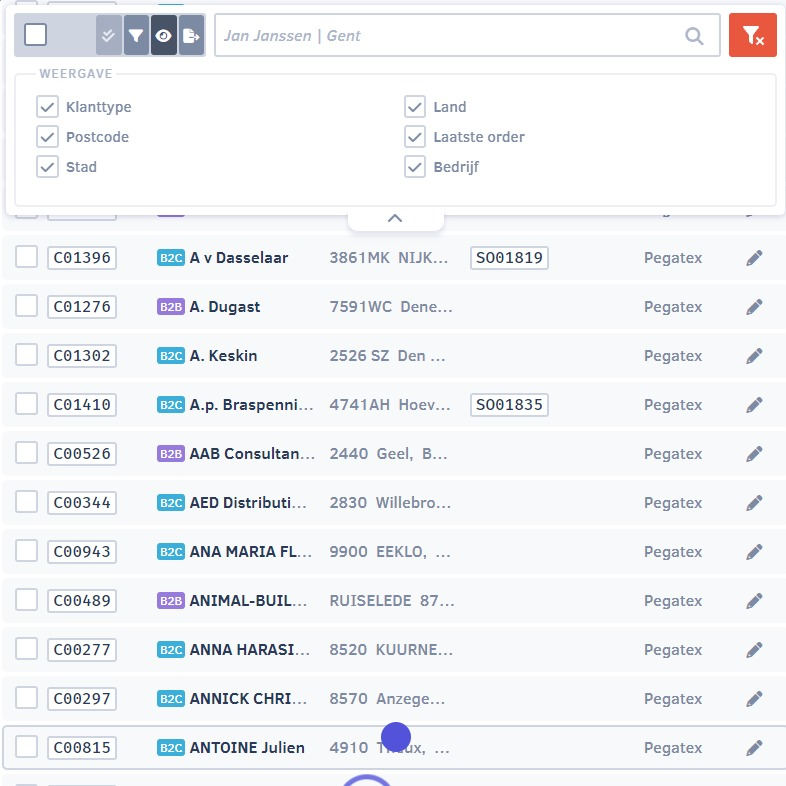Open customer code C01410
This screenshot has height=786, width=786.
click(82, 405)
